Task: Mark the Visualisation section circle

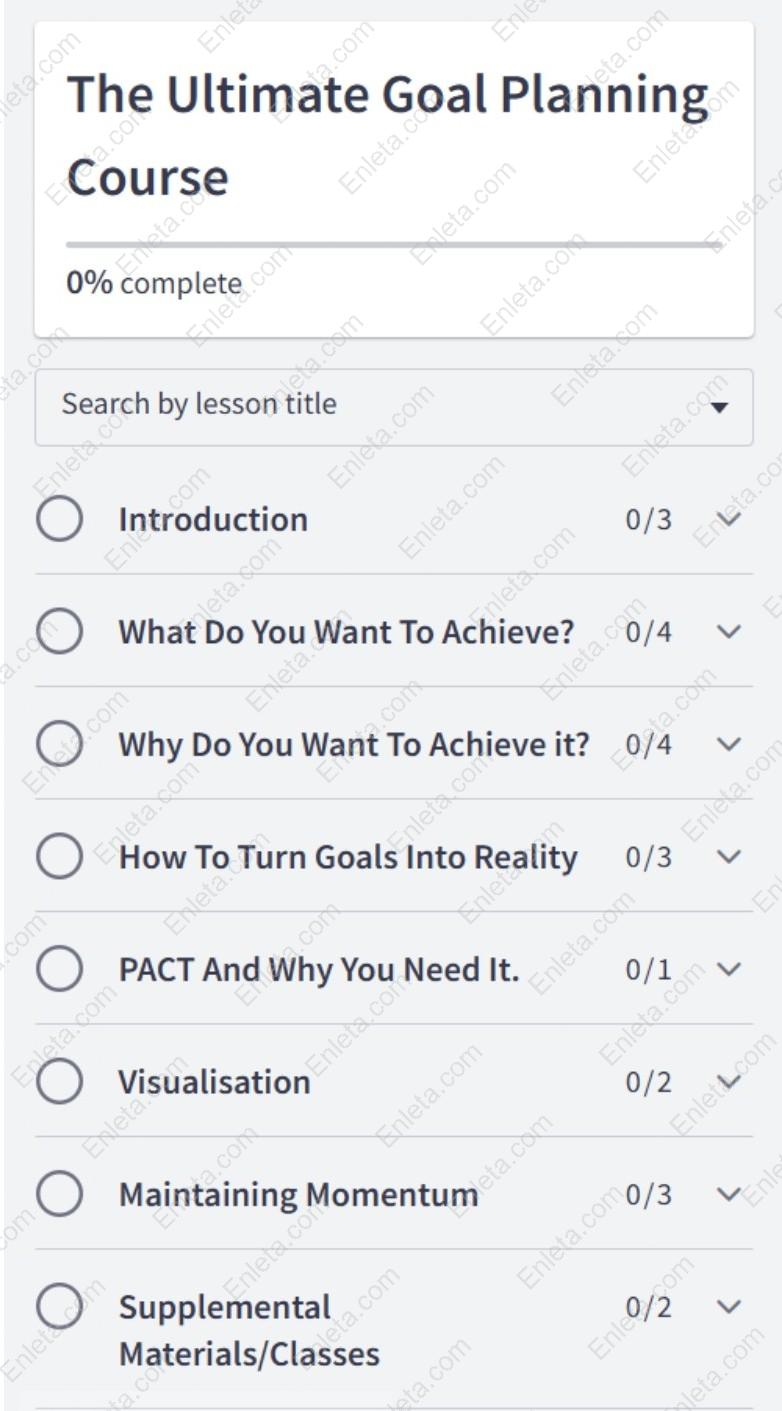Action: 63,1081
